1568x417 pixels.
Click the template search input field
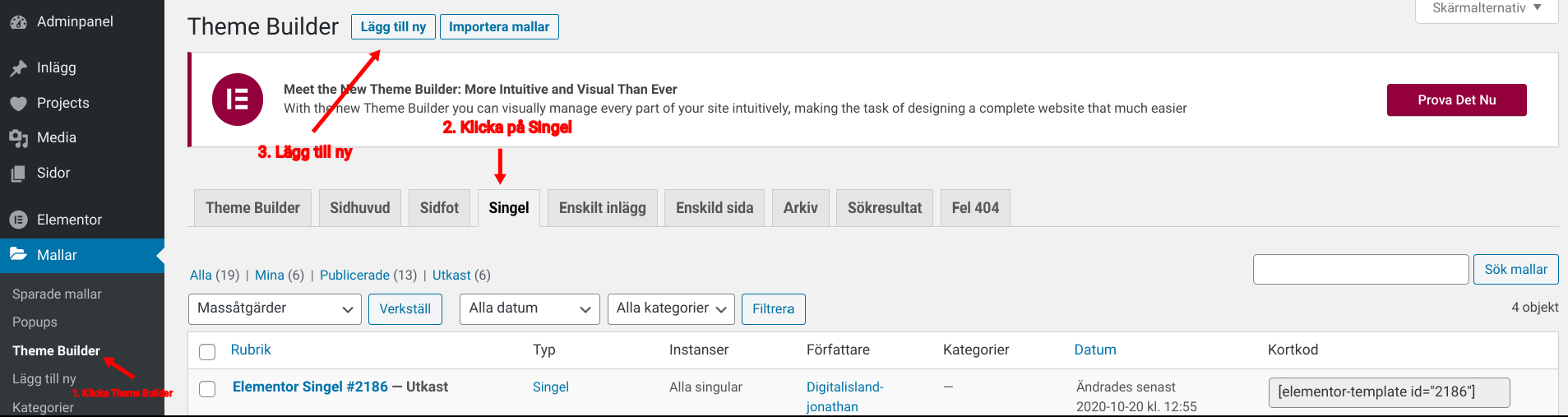1360,270
